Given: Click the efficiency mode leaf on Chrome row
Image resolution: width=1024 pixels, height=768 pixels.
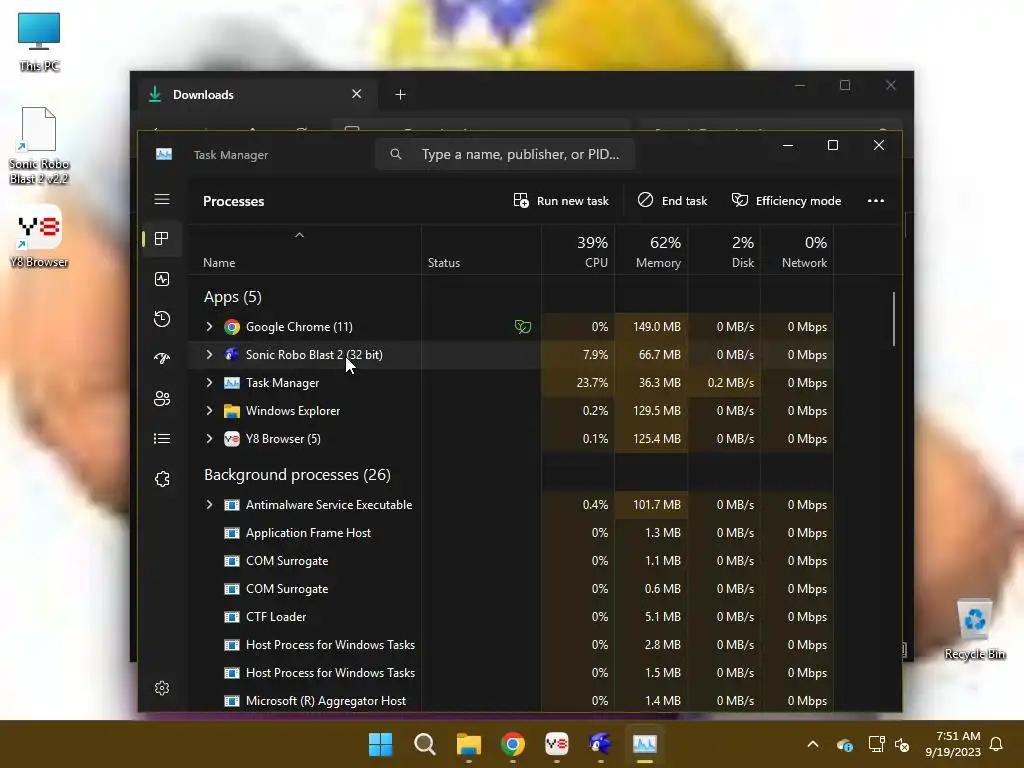Looking at the screenshot, I should 522,327.
